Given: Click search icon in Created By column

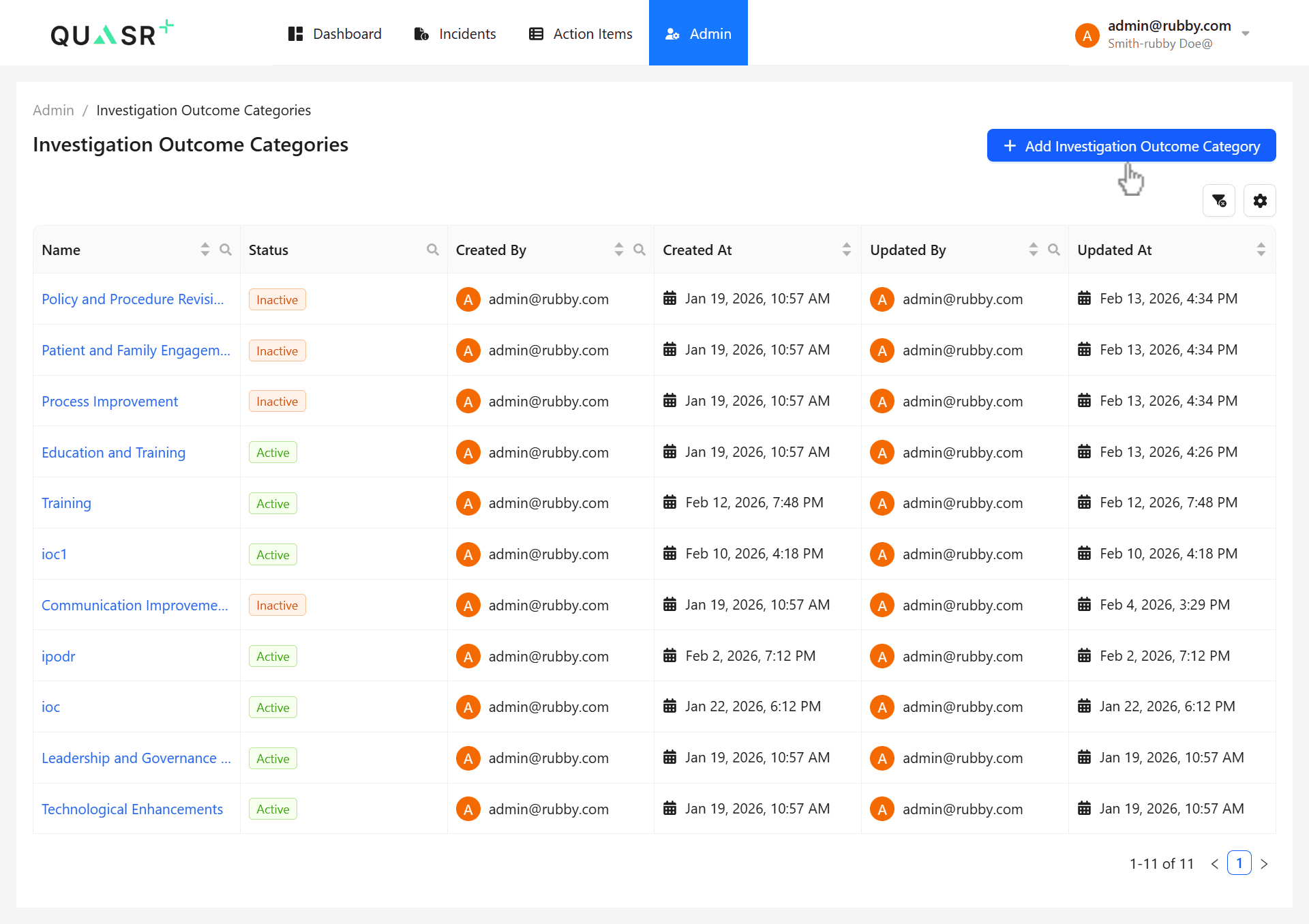Looking at the screenshot, I should pyautogui.click(x=639, y=250).
